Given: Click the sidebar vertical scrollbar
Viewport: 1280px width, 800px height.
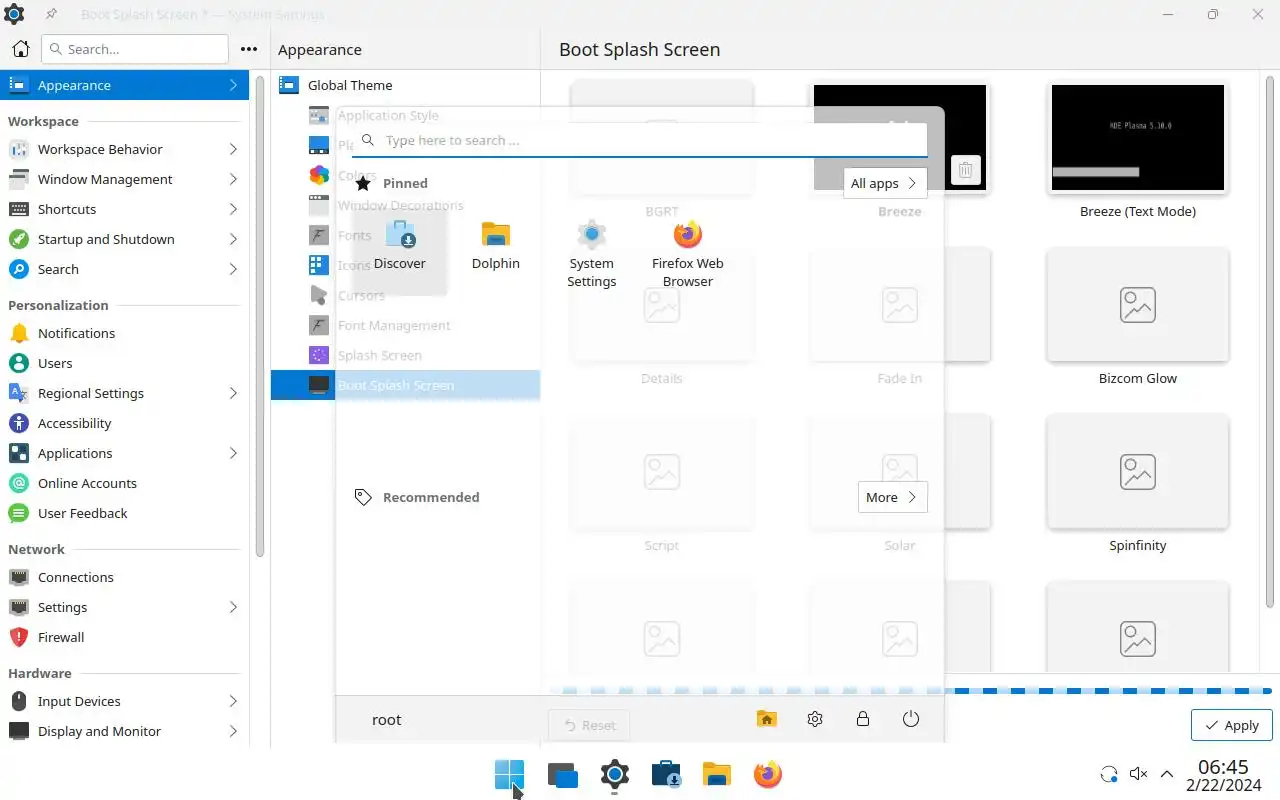Looking at the screenshot, I should (x=260, y=315).
